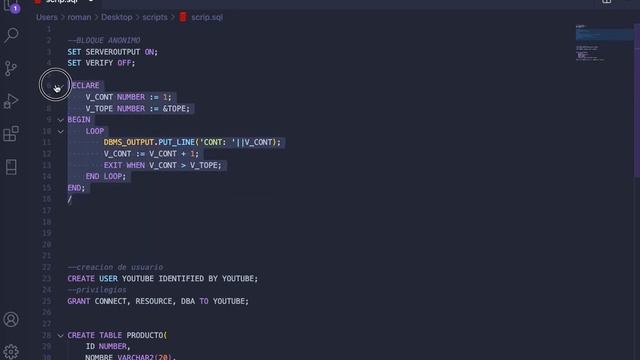Select the roman breadcrumb segment
Image resolution: width=640 pixels, height=360 pixels.
tap(79, 17)
